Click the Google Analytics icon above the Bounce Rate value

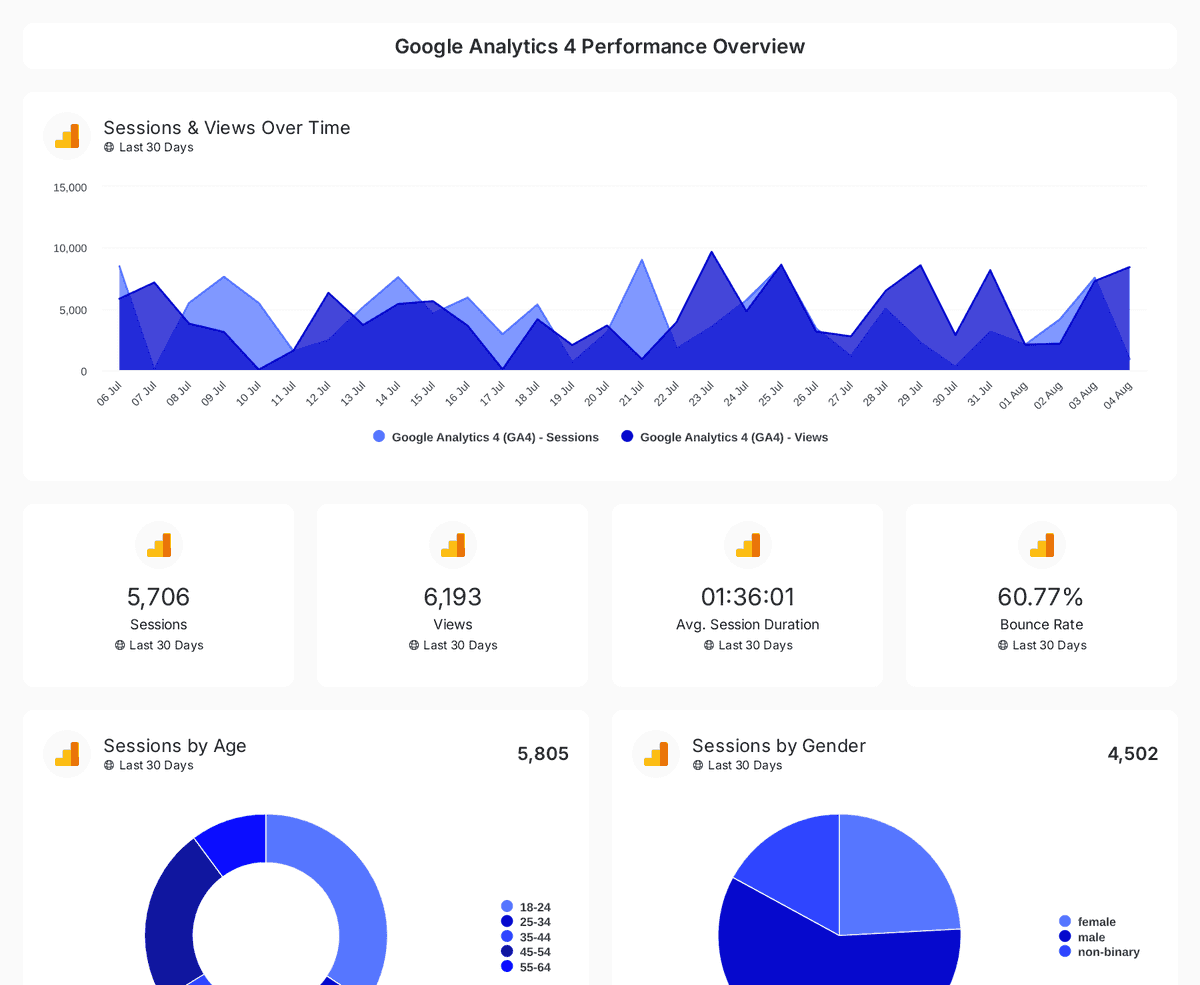click(x=1042, y=545)
